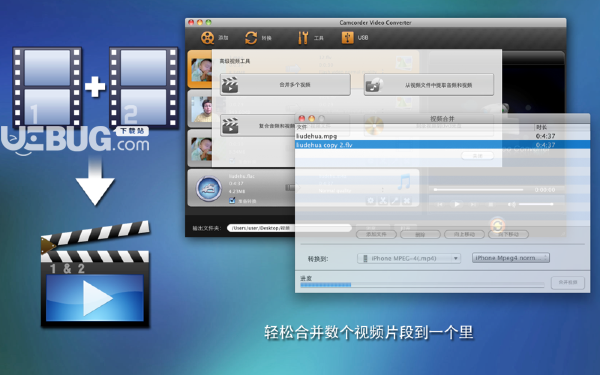Click the Convert arrows toolbar icon

pos(251,38)
